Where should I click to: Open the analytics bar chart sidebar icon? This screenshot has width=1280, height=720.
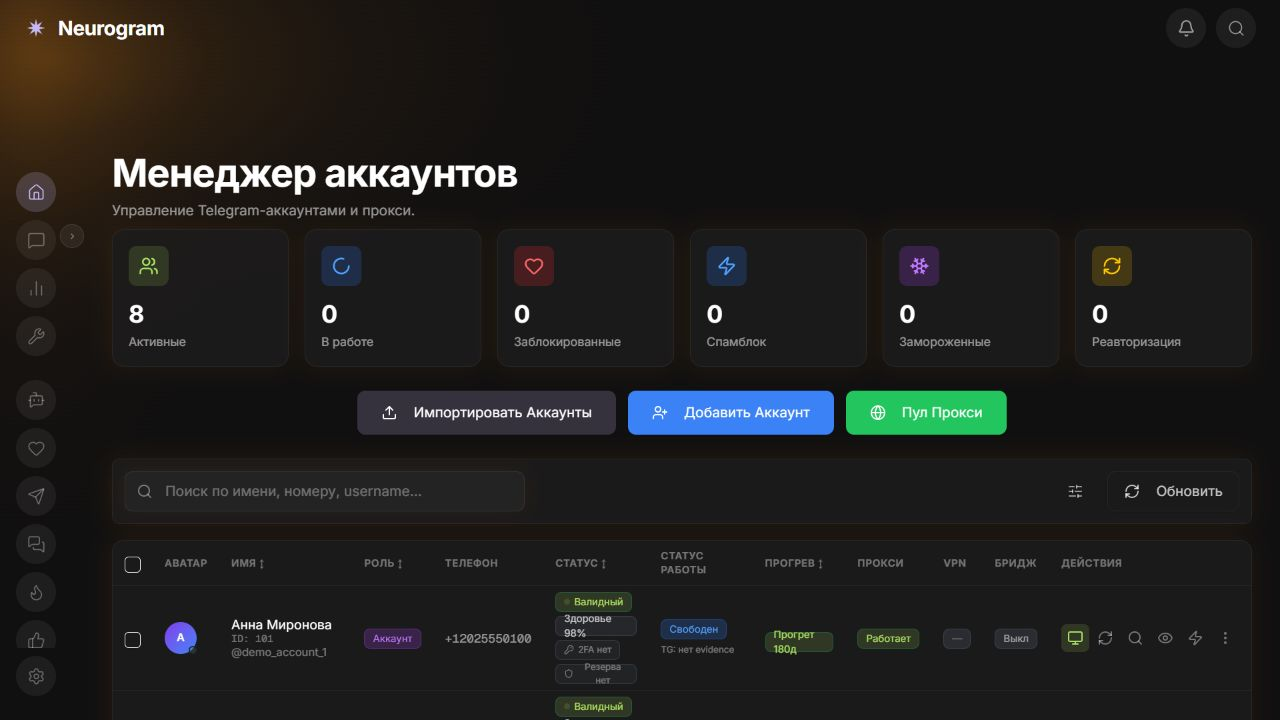point(36,288)
